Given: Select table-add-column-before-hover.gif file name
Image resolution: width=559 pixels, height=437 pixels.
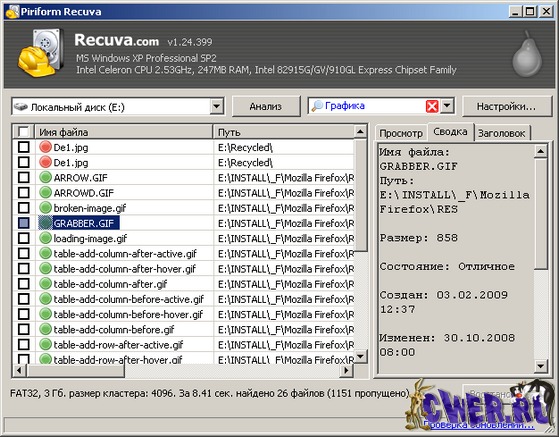Looking at the screenshot, I should [128, 314].
